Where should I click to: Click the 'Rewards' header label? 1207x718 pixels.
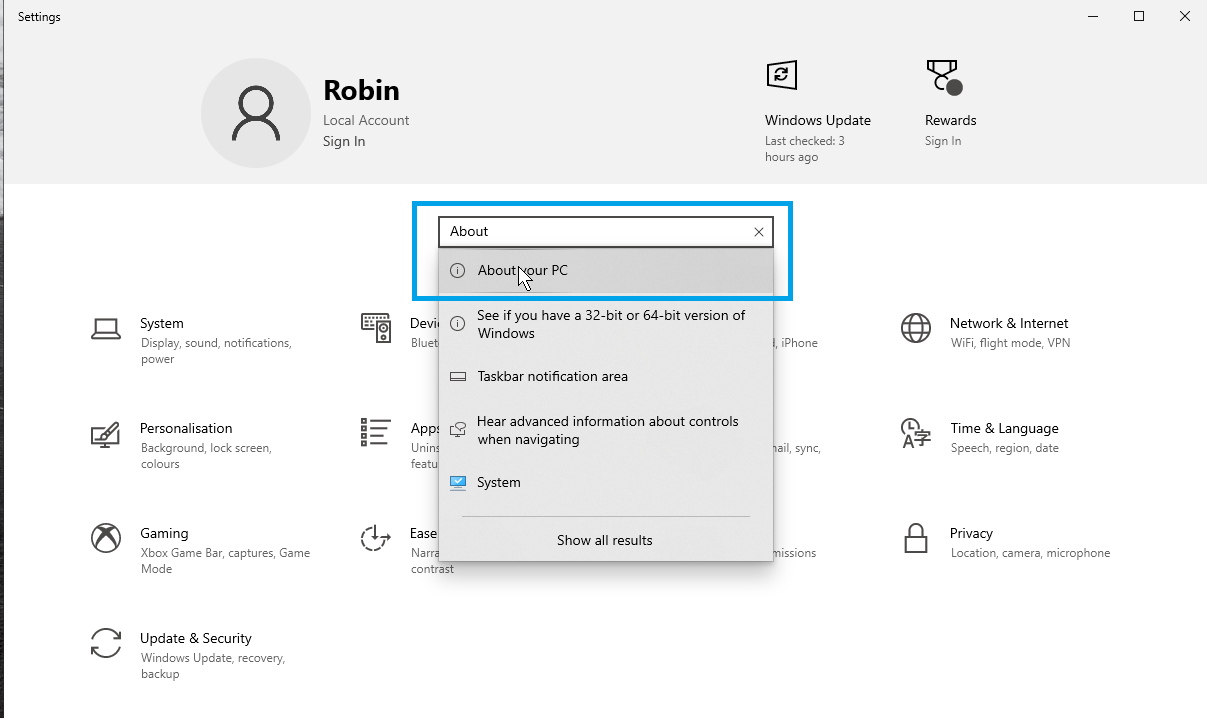point(951,120)
